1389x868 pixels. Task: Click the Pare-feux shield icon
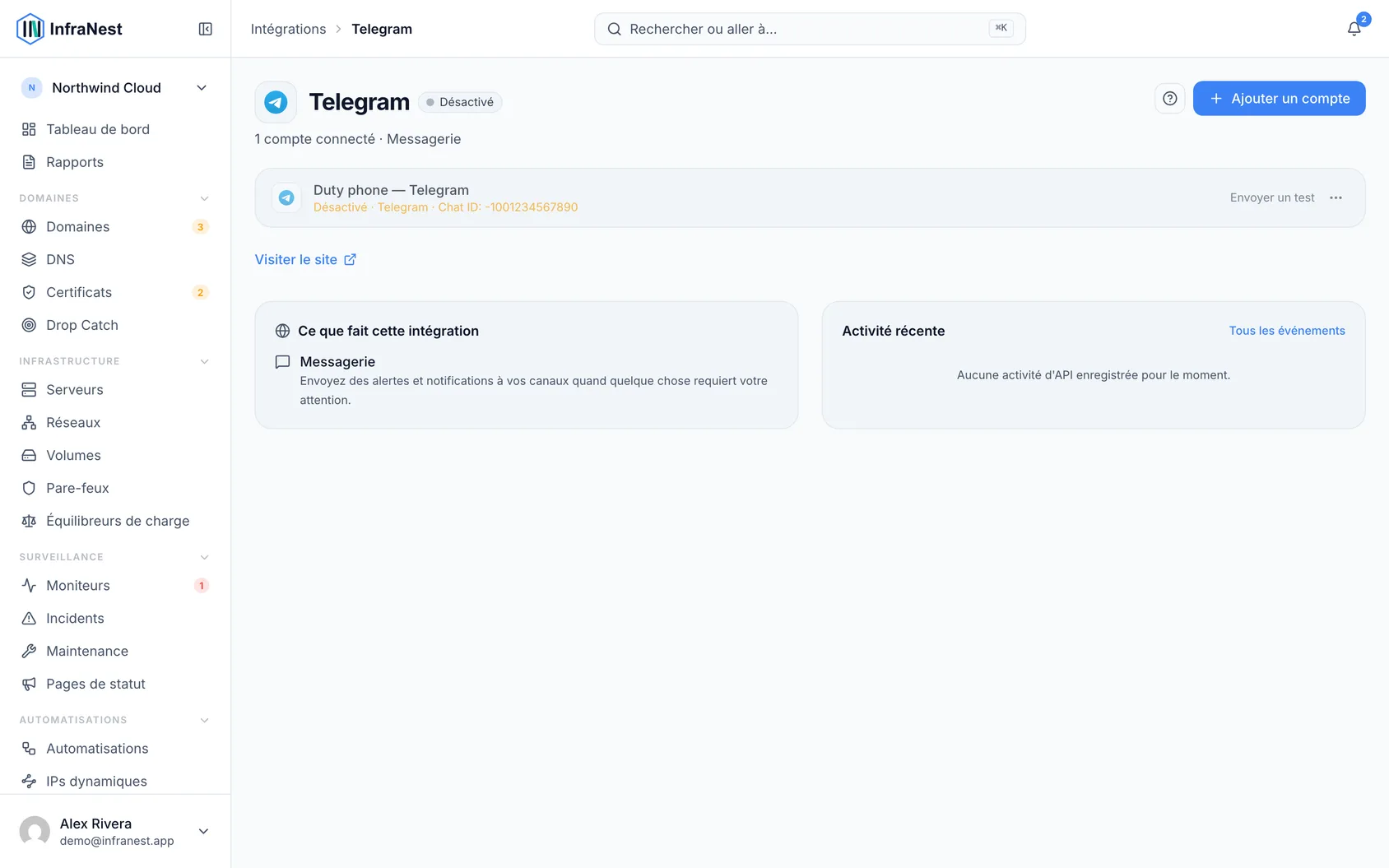29,488
